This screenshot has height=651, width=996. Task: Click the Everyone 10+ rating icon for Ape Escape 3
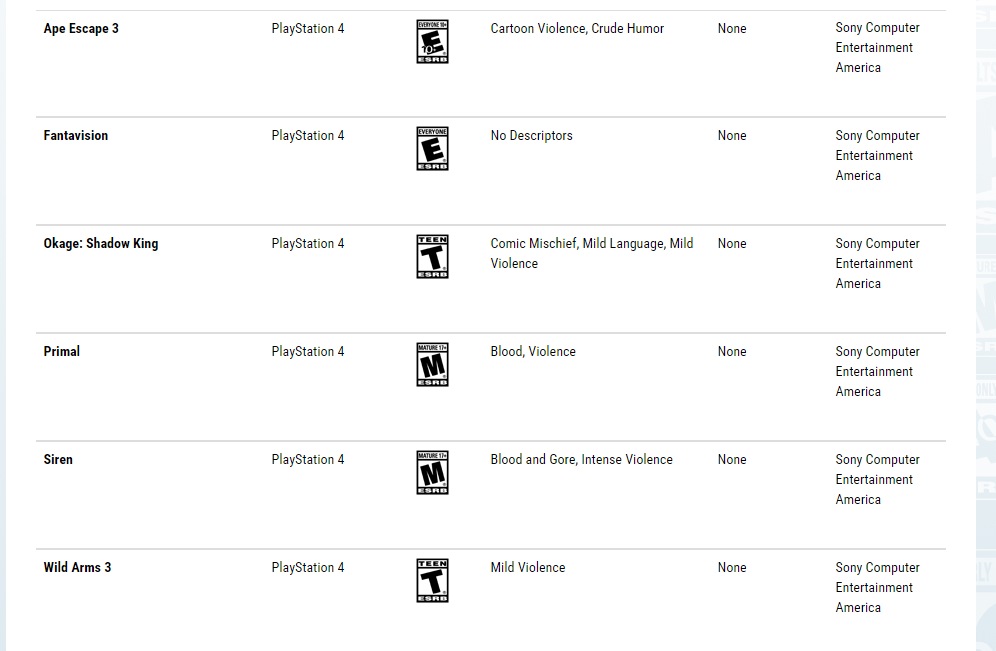click(x=432, y=42)
